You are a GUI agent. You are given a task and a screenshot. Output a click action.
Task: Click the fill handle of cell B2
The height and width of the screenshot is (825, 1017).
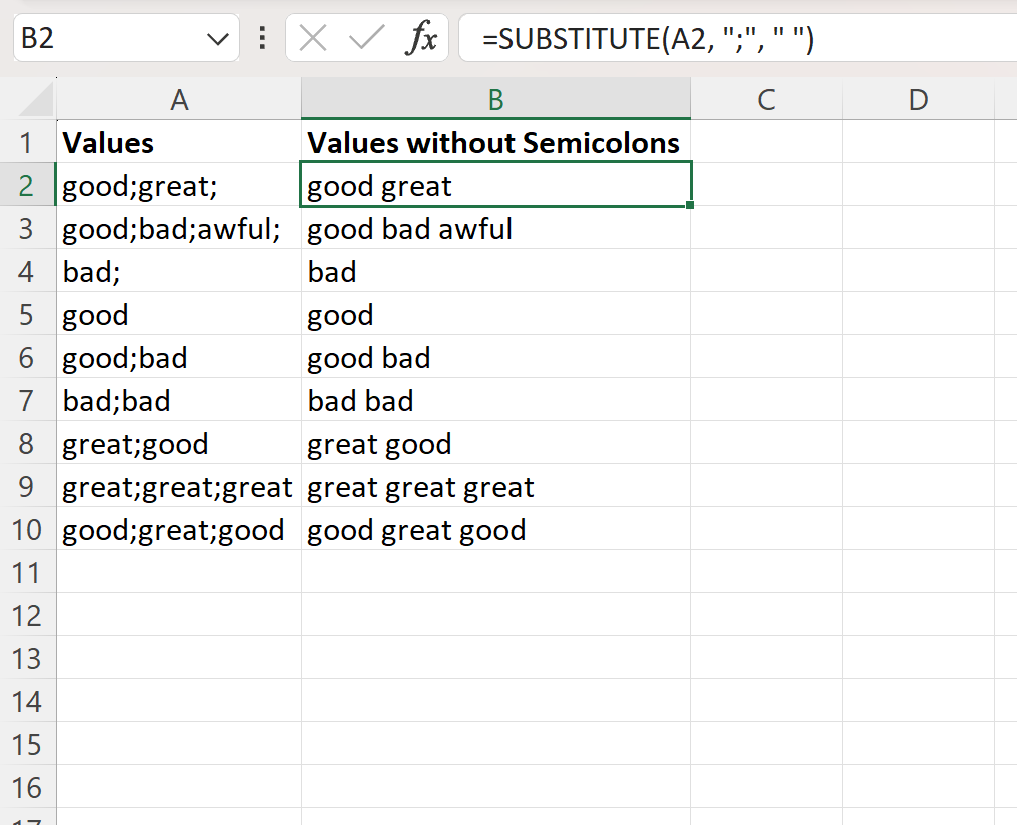(x=688, y=203)
